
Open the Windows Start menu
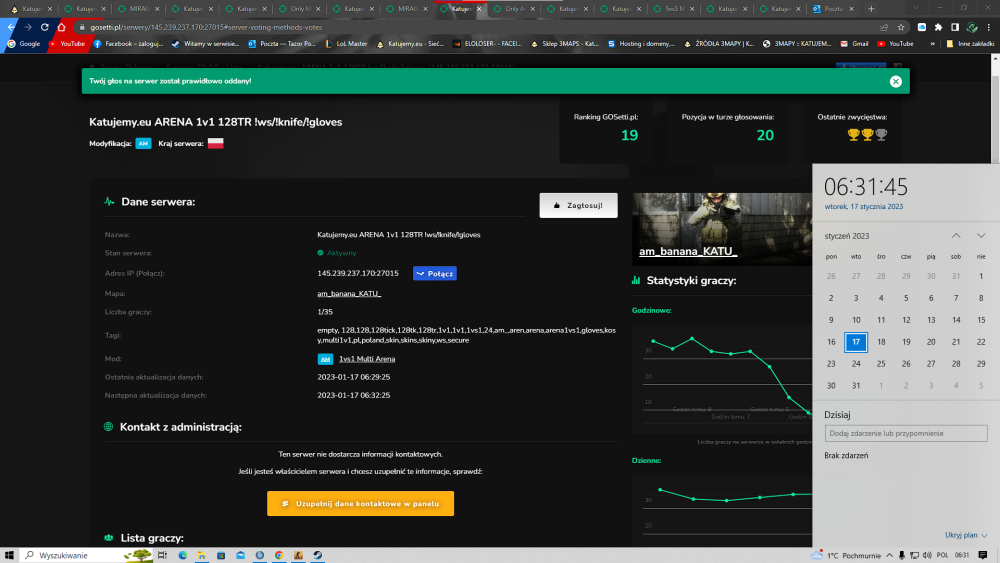[x=9, y=555]
